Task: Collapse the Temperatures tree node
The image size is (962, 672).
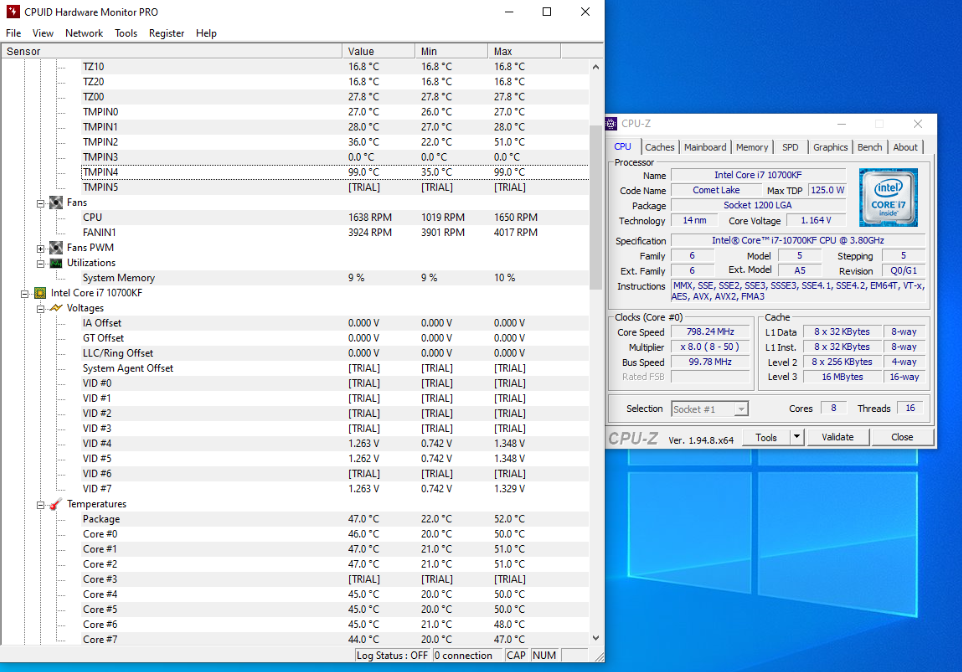Action: (x=40, y=505)
